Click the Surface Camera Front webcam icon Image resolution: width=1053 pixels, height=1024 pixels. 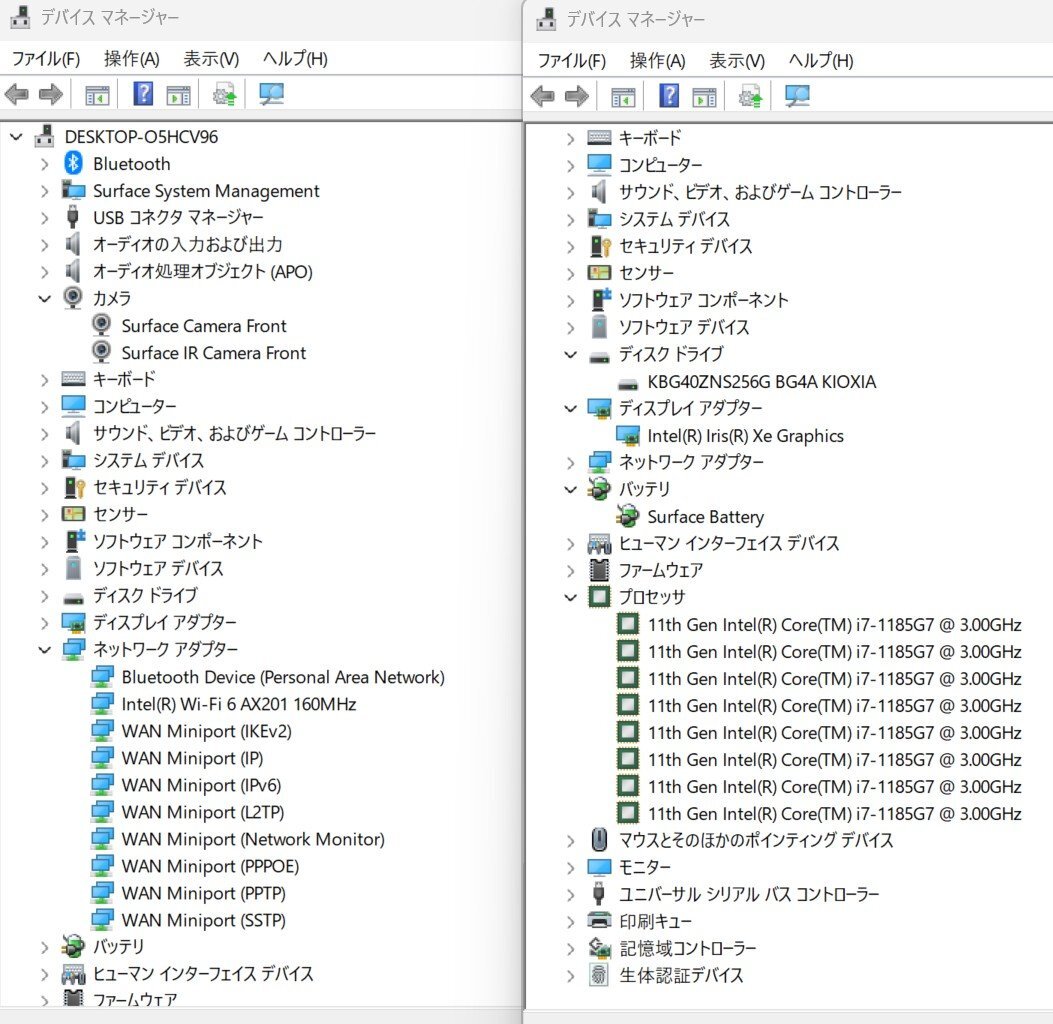point(101,326)
